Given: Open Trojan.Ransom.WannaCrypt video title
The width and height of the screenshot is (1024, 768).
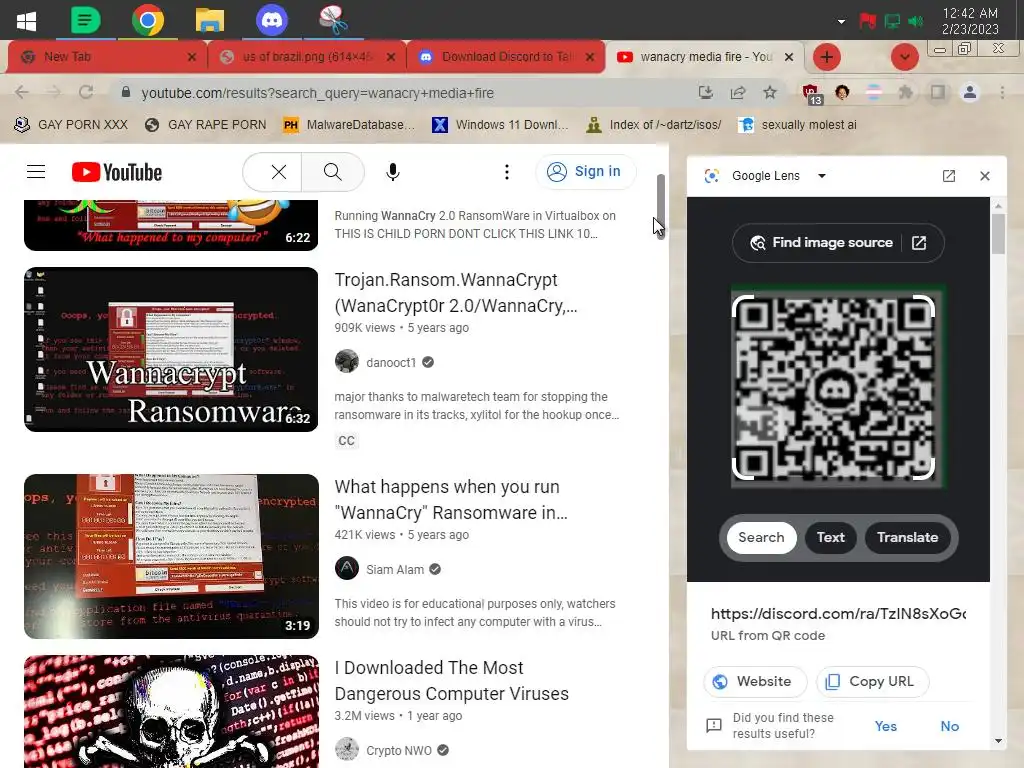Looking at the screenshot, I should point(456,293).
